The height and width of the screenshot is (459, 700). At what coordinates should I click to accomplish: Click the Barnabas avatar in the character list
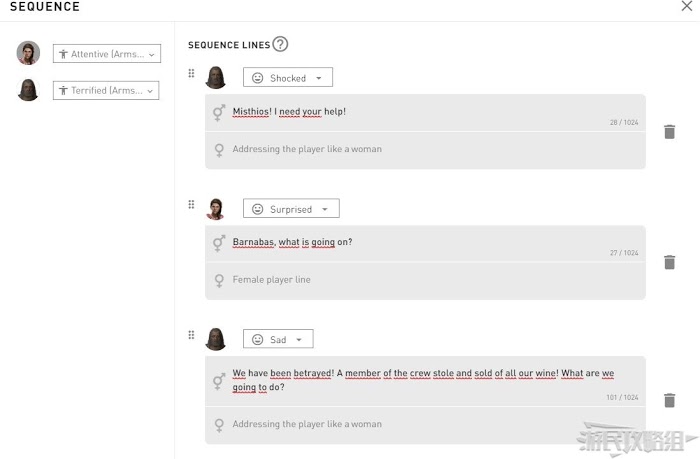point(28,90)
